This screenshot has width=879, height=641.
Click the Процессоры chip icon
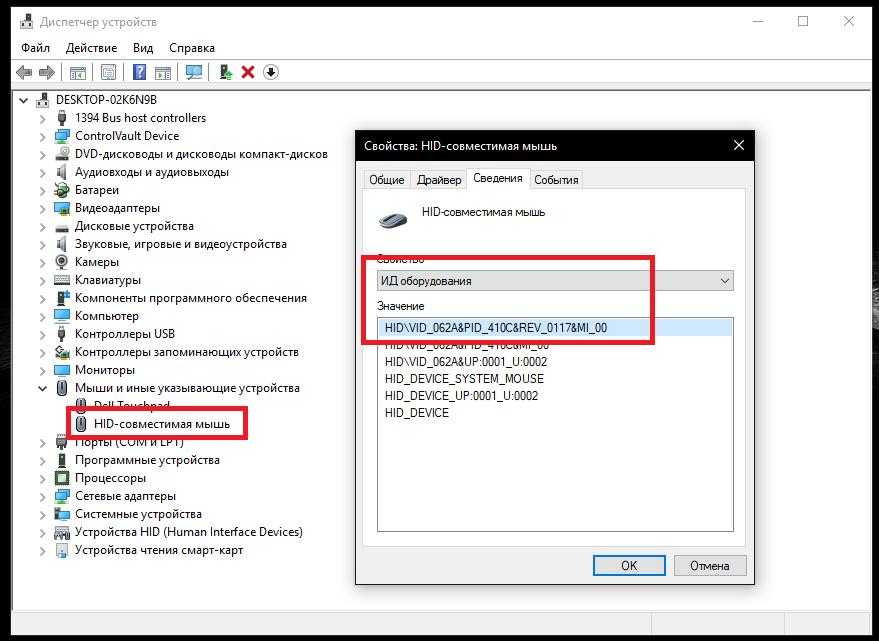(62, 478)
